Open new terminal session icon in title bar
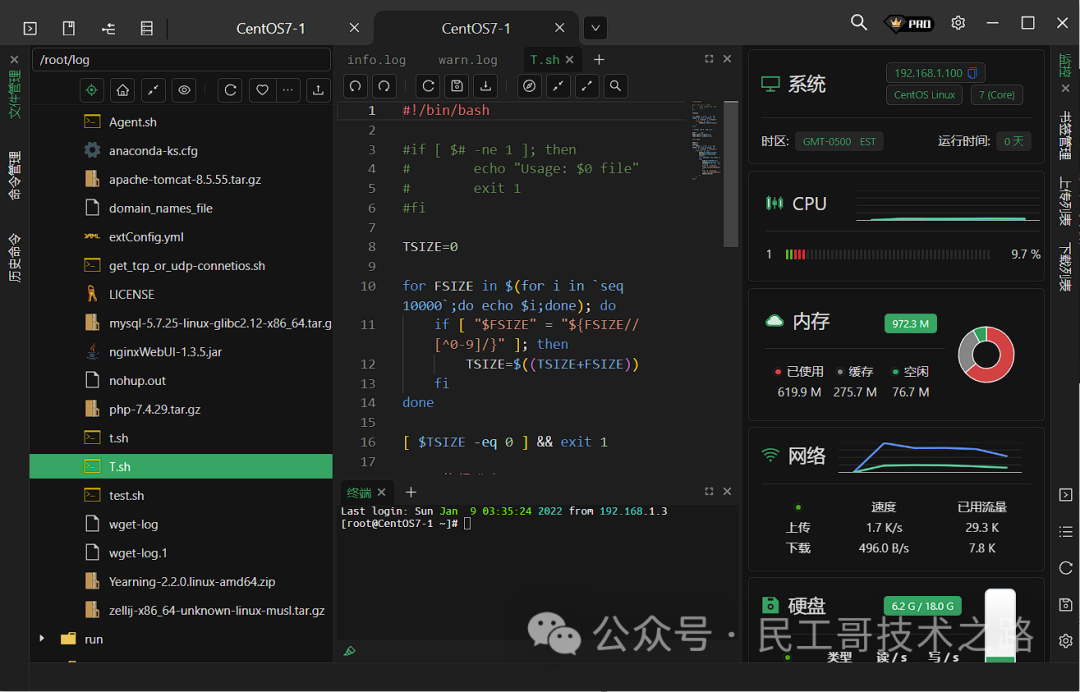The width and height of the screenshot is (1080, 692). click(30, 28)
